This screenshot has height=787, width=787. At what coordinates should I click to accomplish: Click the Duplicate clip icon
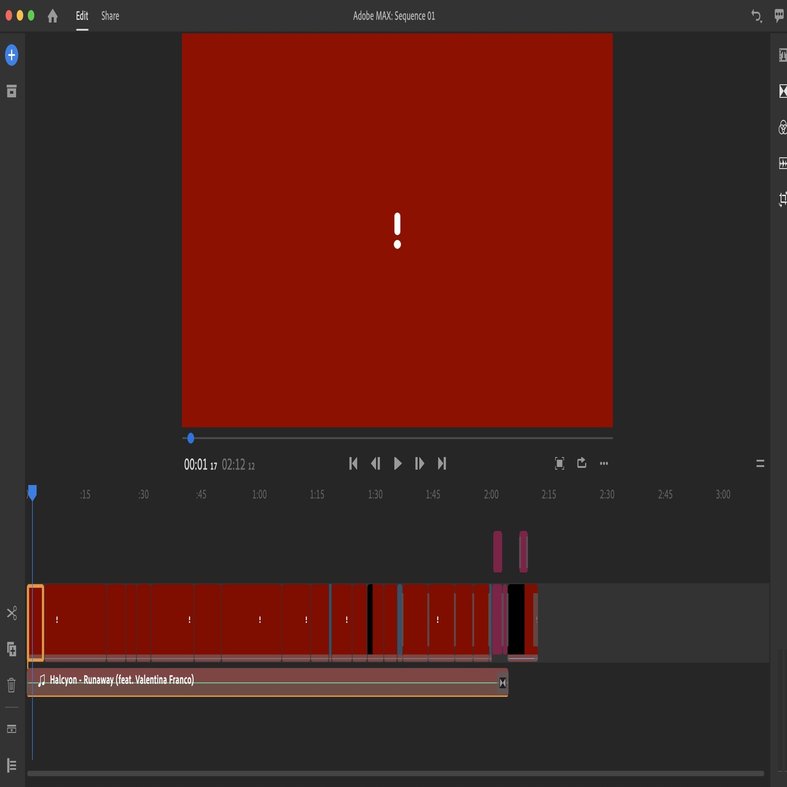tap(12, 649)
